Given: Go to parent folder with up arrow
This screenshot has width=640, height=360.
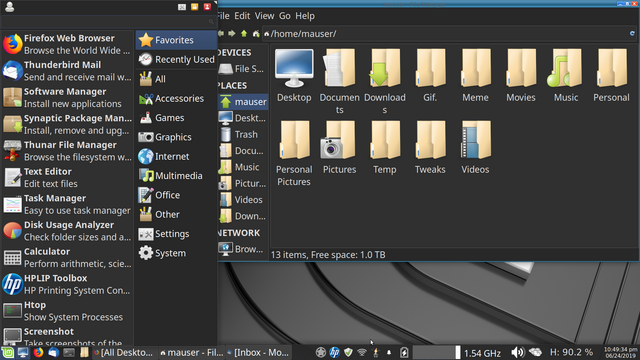Looking at the screenshot, I should (244, 33).
